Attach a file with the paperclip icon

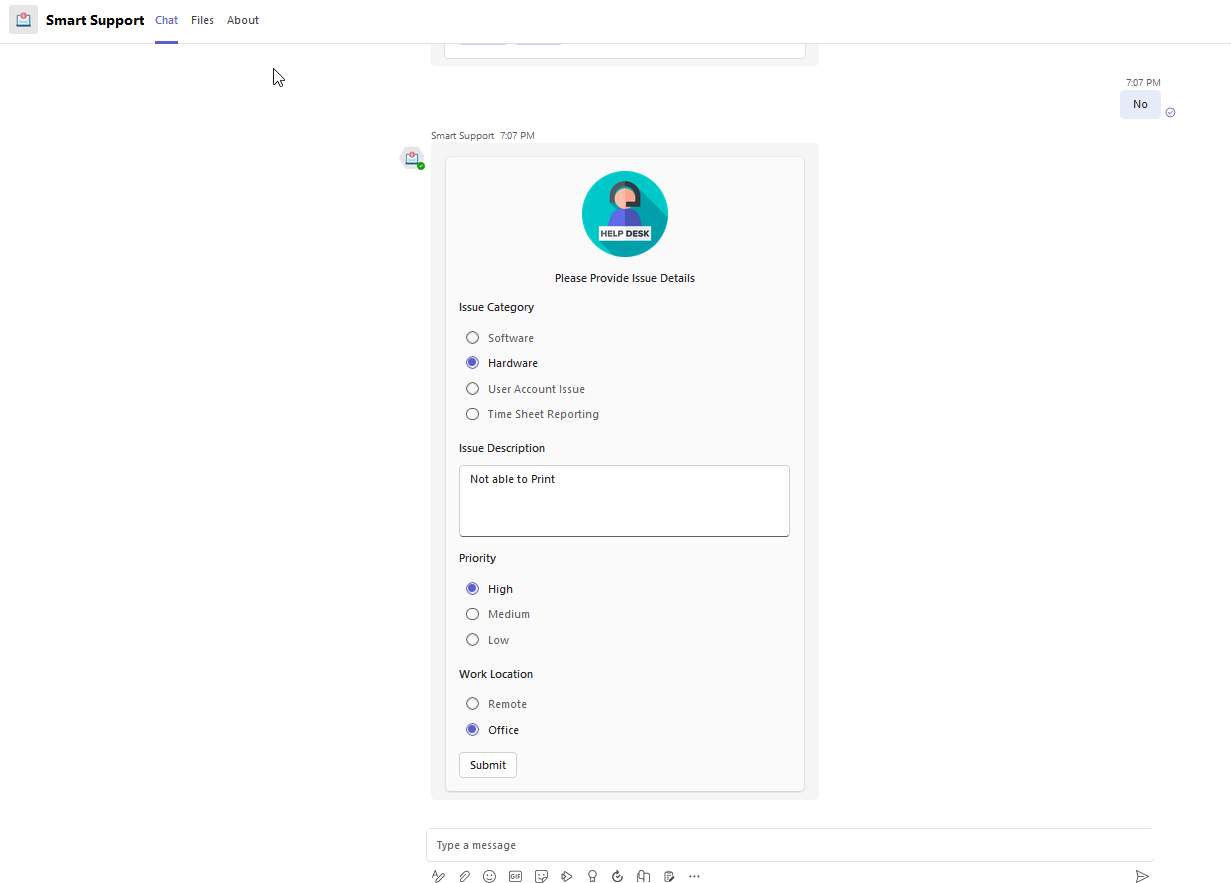tap(464, 876)
